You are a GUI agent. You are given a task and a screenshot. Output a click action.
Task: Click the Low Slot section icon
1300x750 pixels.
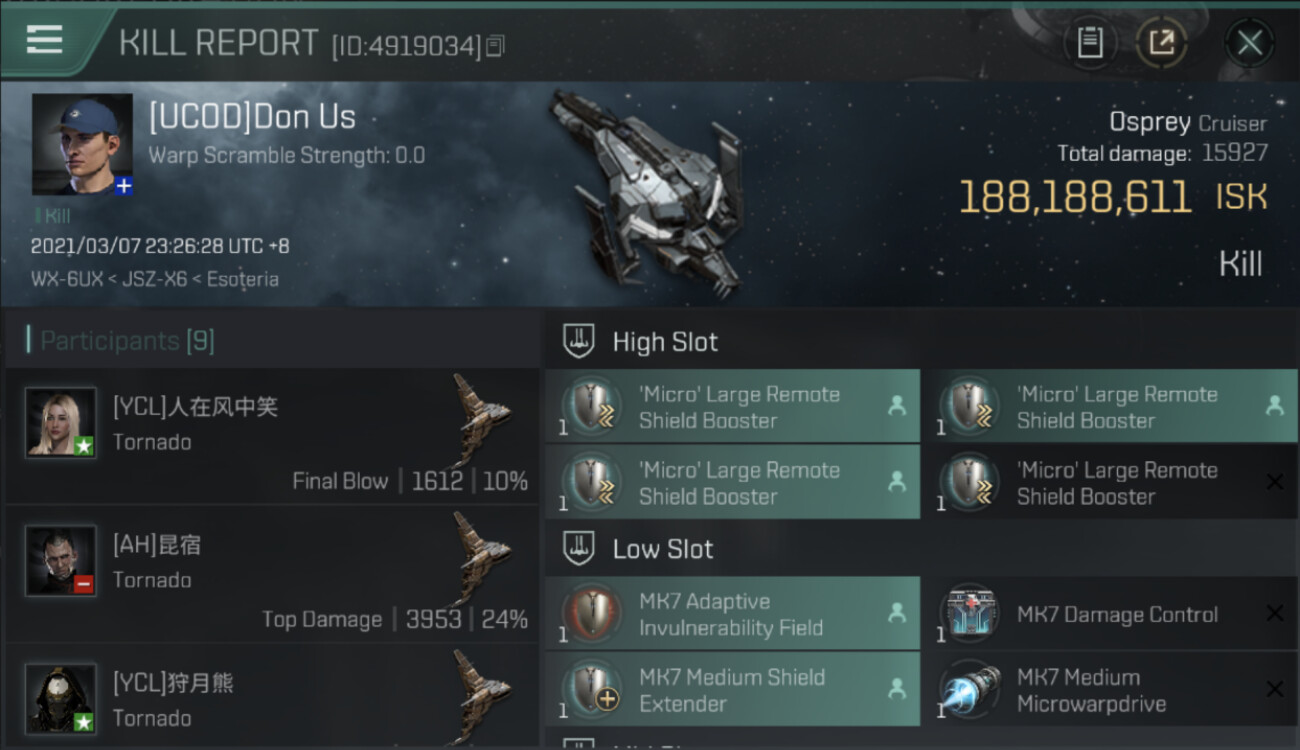(x=579, y=548)
